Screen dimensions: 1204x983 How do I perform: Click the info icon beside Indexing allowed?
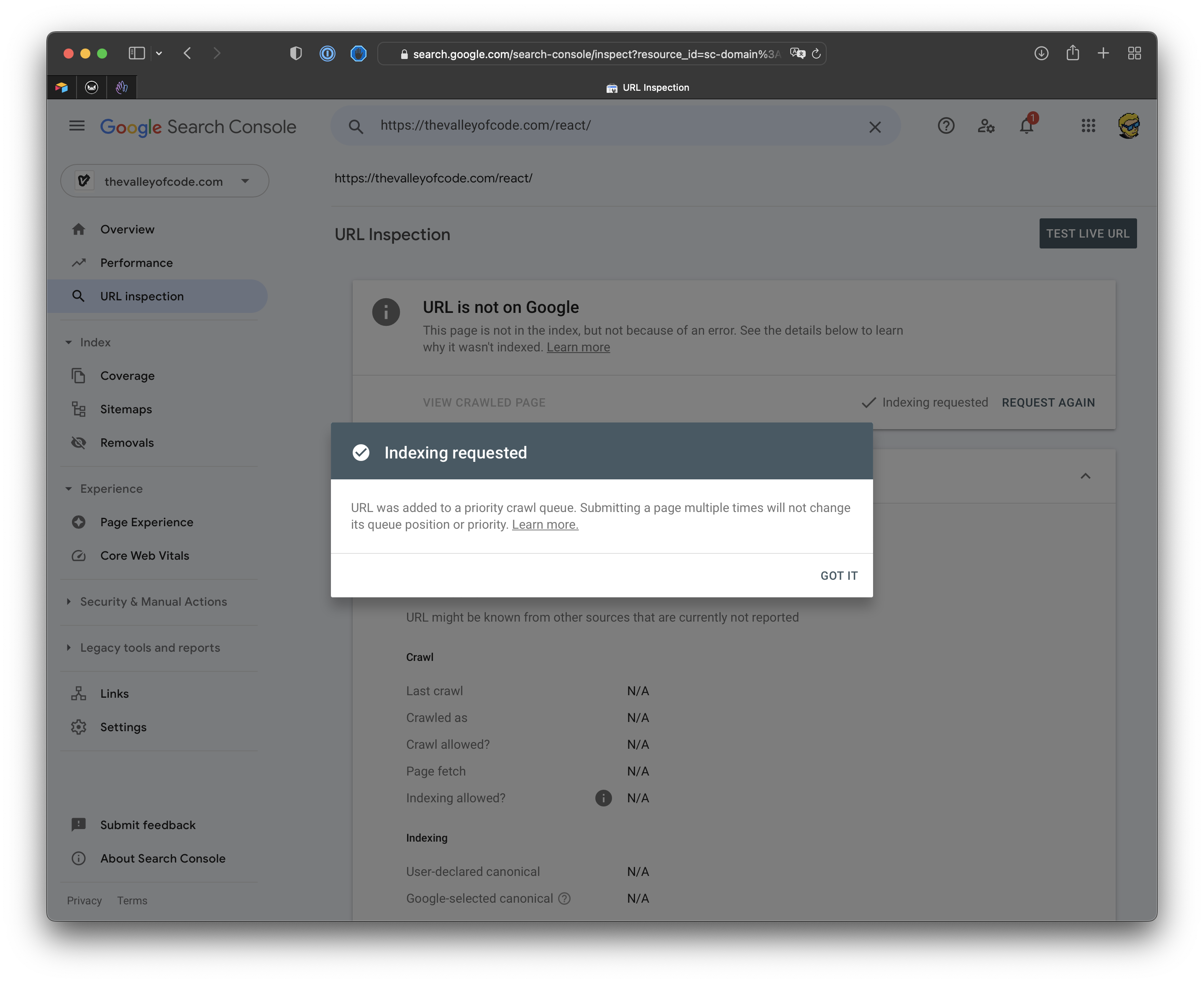click(603, 798)
